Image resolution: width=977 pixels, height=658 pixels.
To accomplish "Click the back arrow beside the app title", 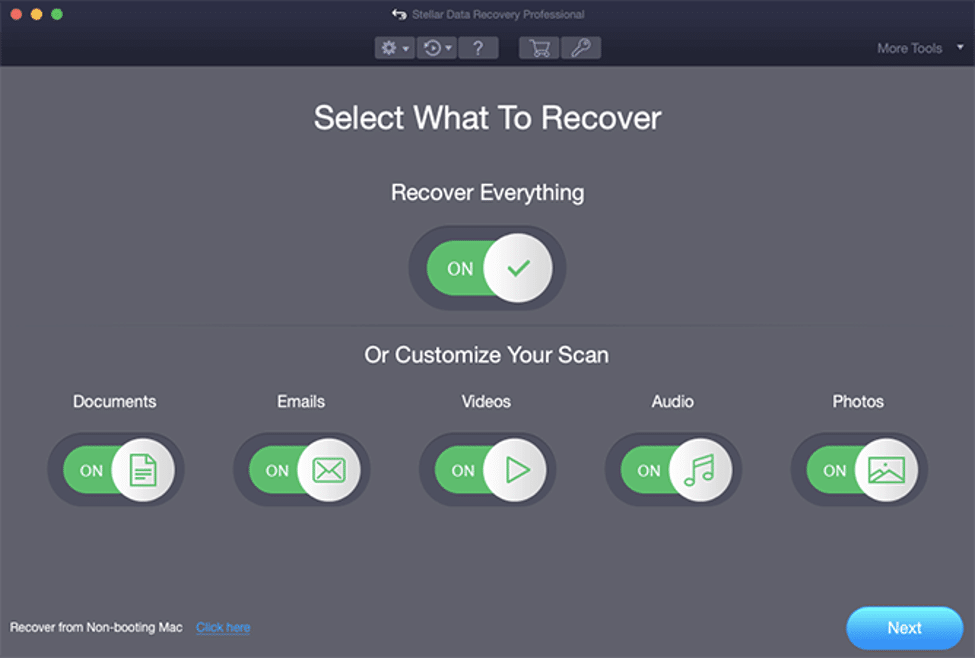I will coord(399,14).
